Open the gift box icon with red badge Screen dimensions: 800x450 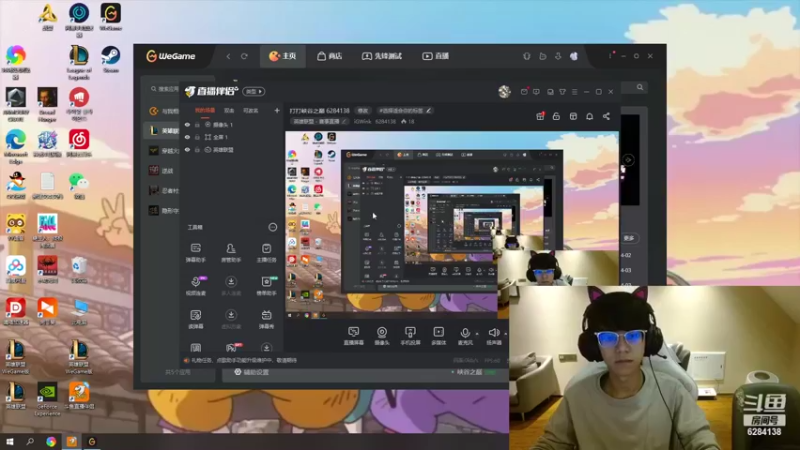(540, 116)
